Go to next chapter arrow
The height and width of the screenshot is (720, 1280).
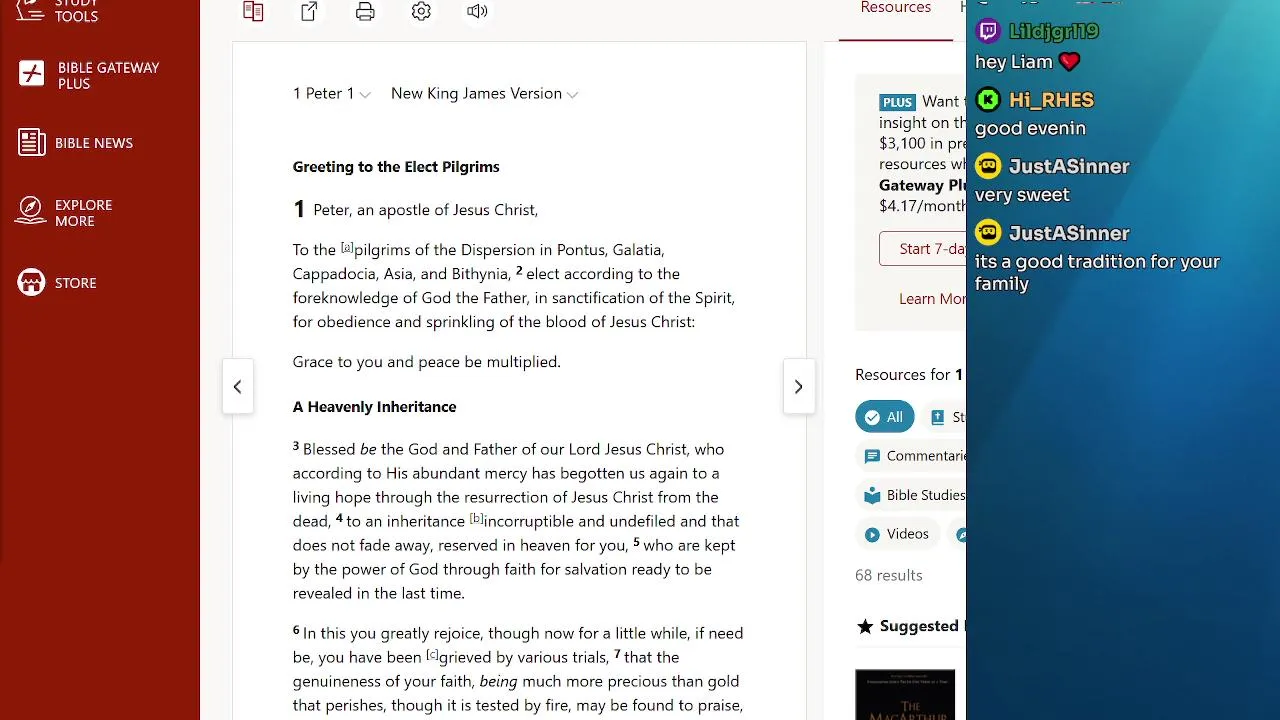tap(798, 387)
